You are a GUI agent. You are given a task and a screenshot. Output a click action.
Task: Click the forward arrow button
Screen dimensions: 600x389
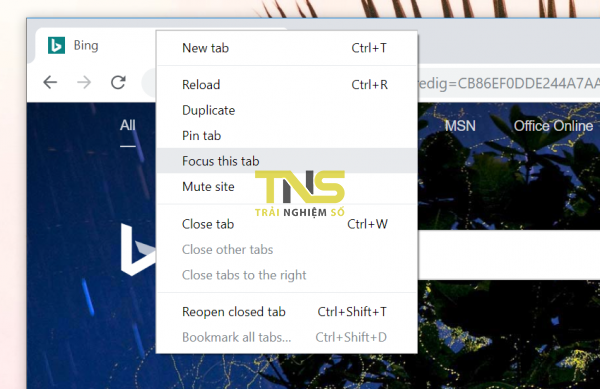[84, 82]
